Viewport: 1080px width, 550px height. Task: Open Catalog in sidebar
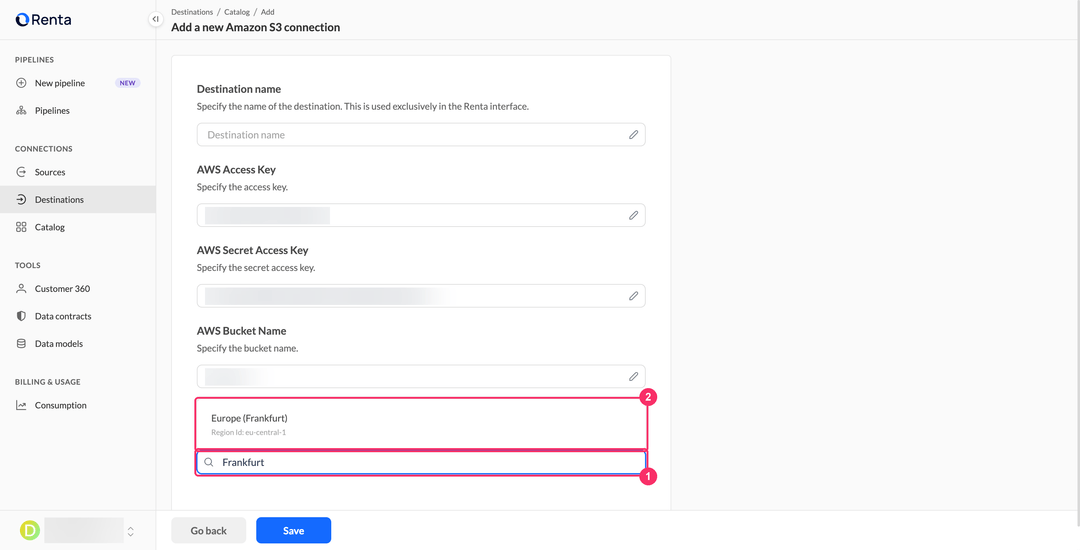tap(78, 227)
